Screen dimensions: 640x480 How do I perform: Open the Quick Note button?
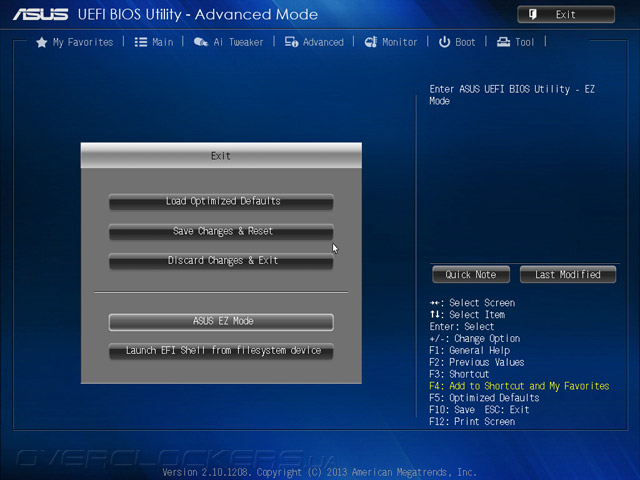[471, 275]
